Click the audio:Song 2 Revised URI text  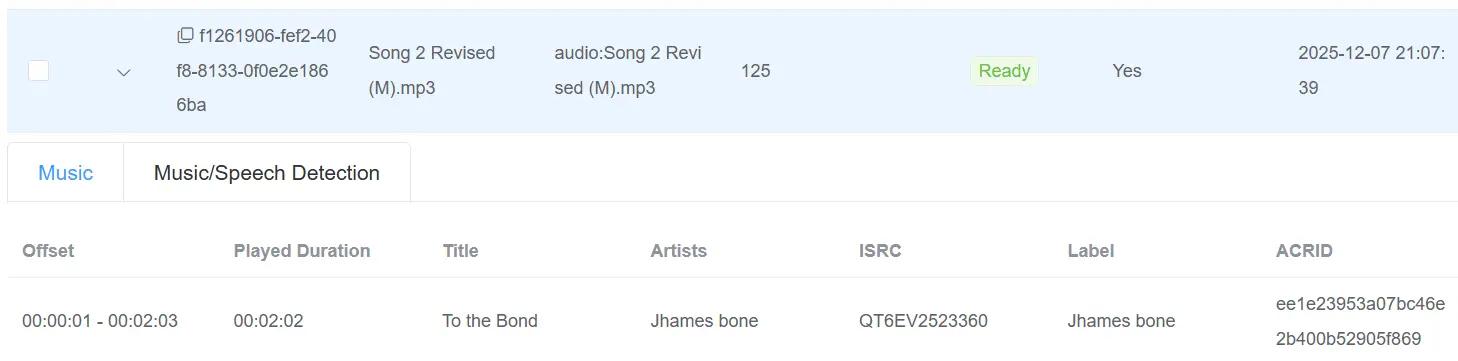click(x=628, y=70)
